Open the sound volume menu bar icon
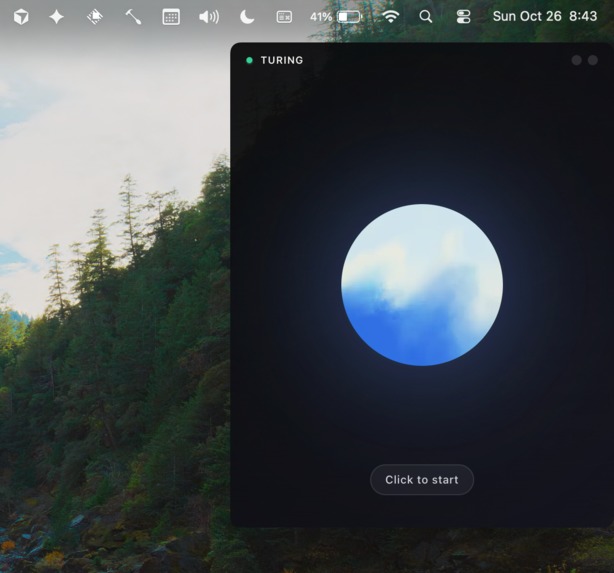Image resolution: width=614 pixels, height=573 pixels. (209, 17)
